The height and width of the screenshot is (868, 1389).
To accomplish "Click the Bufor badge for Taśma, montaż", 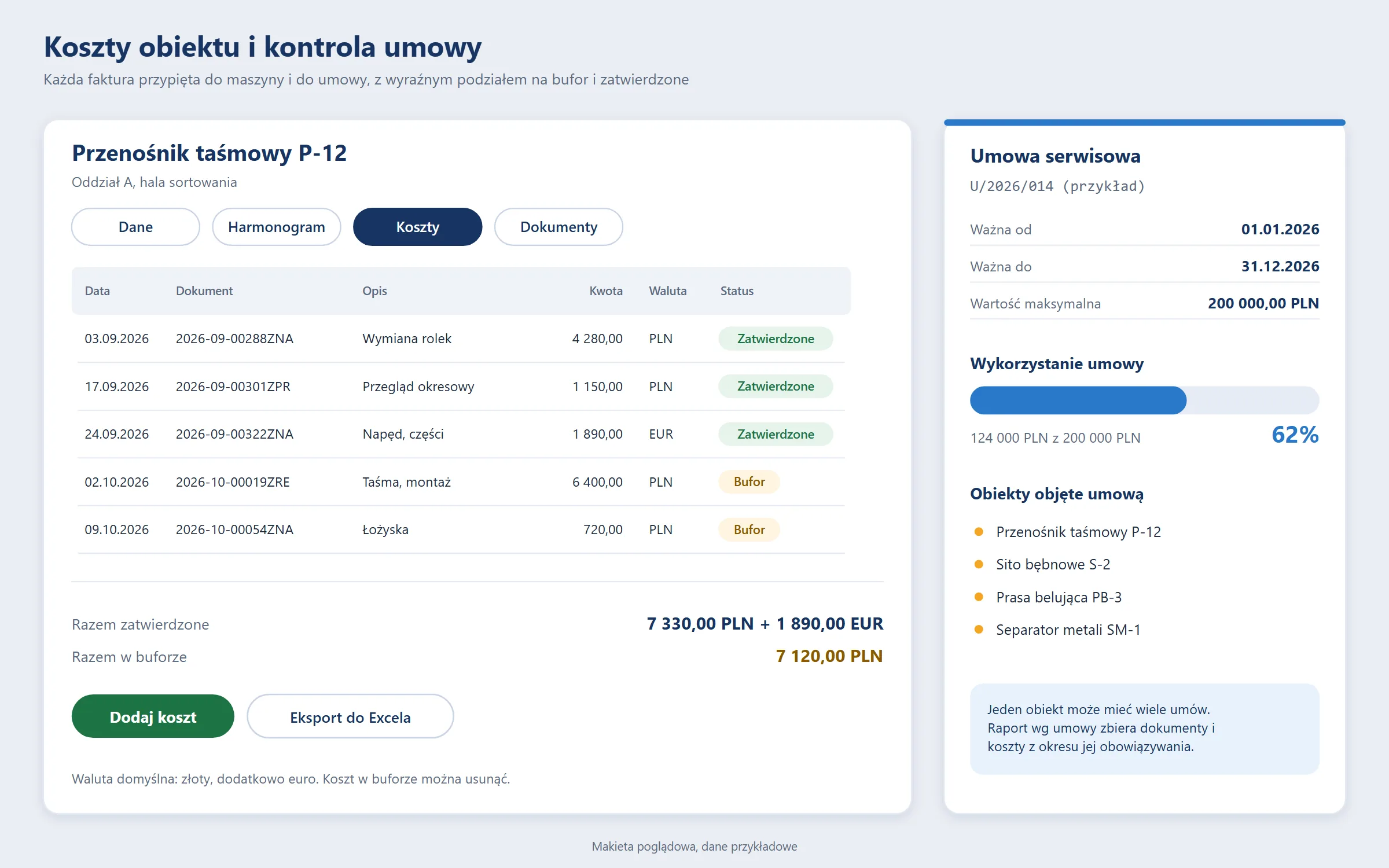I will tap(749, 481).
